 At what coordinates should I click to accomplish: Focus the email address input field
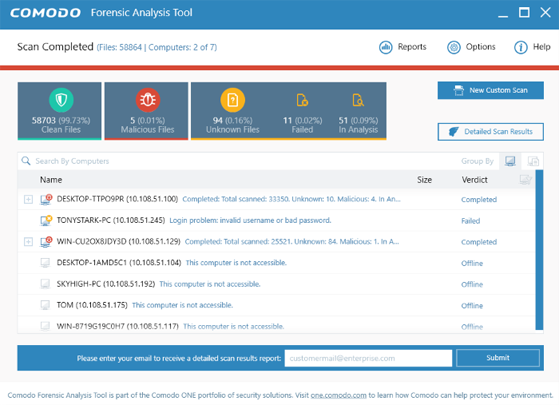point(368,358)
